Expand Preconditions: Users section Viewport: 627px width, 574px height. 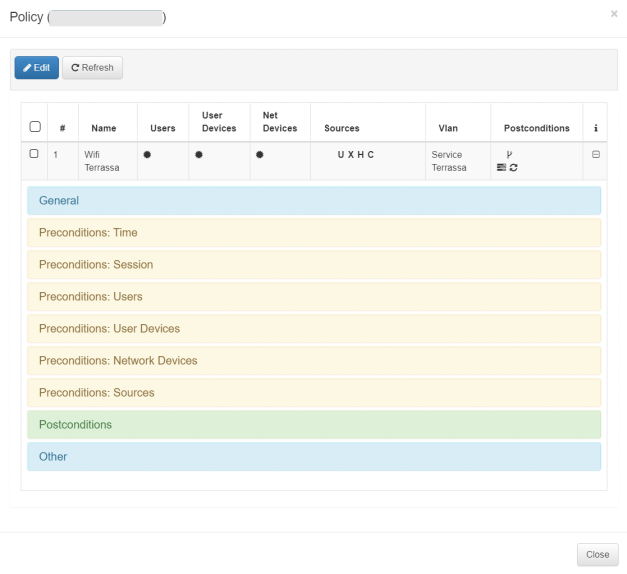tap(314, 296)
